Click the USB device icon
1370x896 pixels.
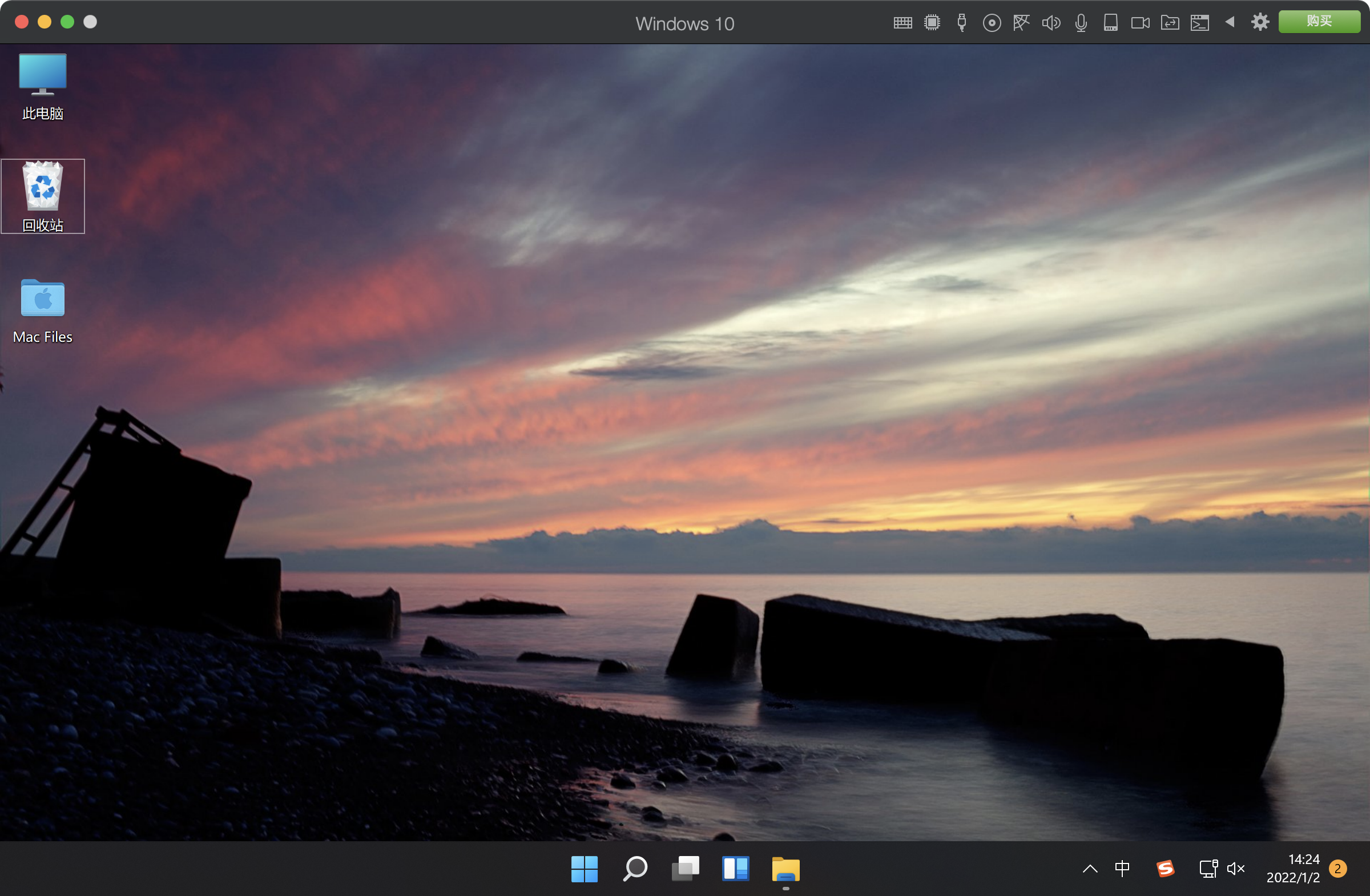click(x=961, y=22)
